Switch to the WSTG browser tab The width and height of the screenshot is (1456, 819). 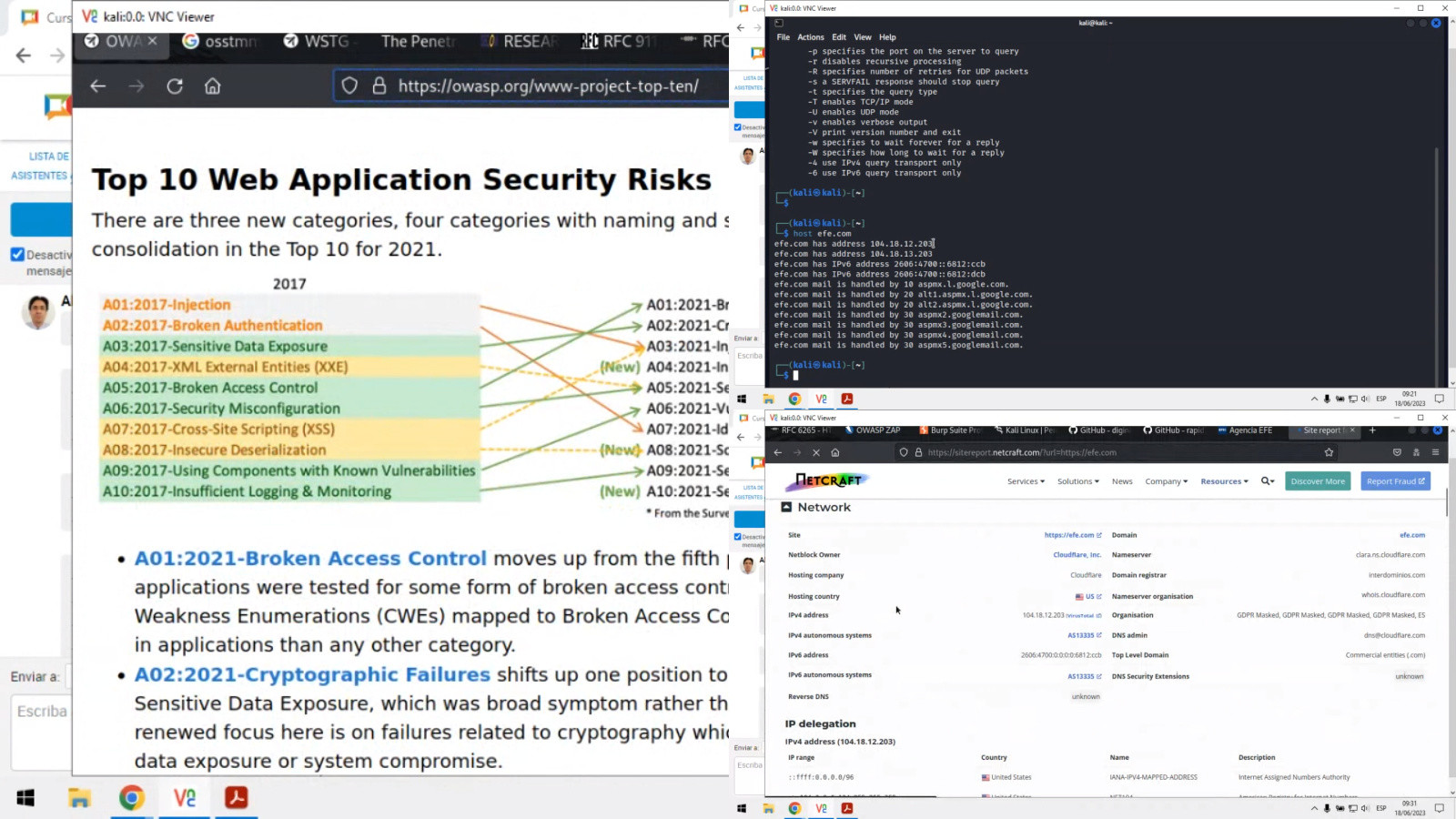[x=318, y=41]
